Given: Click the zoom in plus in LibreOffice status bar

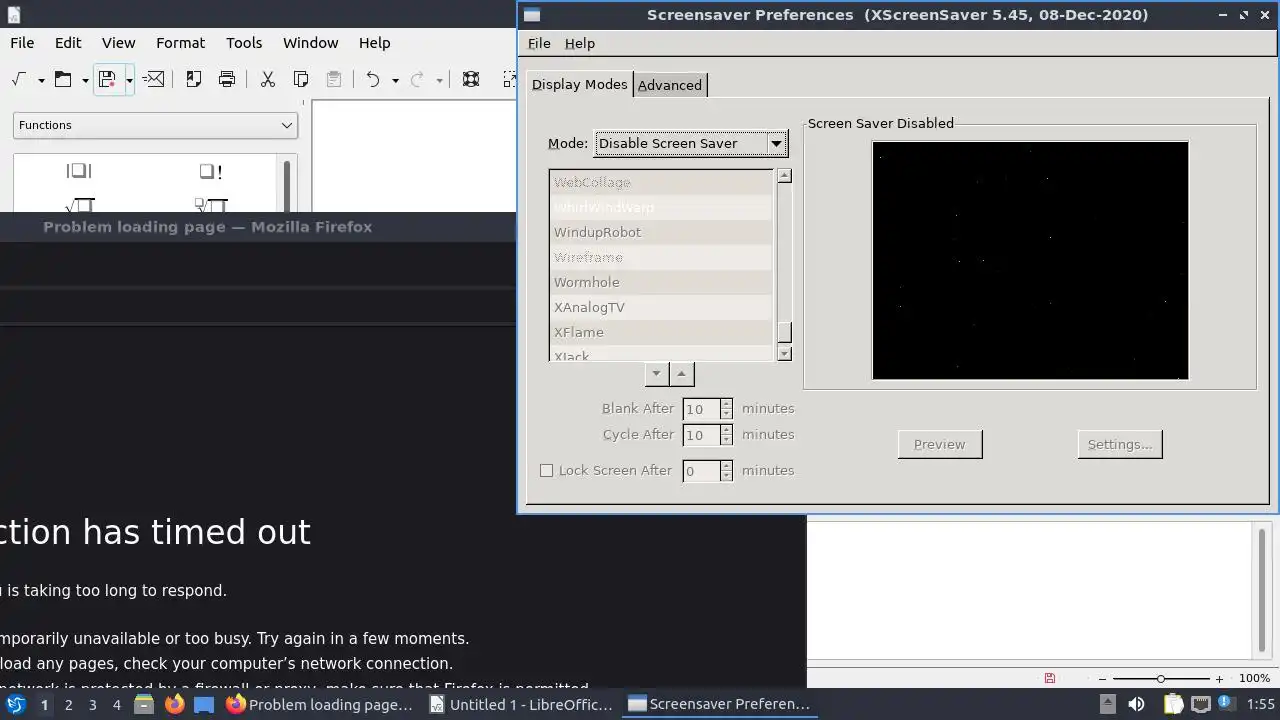Looking at the screenshot, I should [x=1219, y=679].
